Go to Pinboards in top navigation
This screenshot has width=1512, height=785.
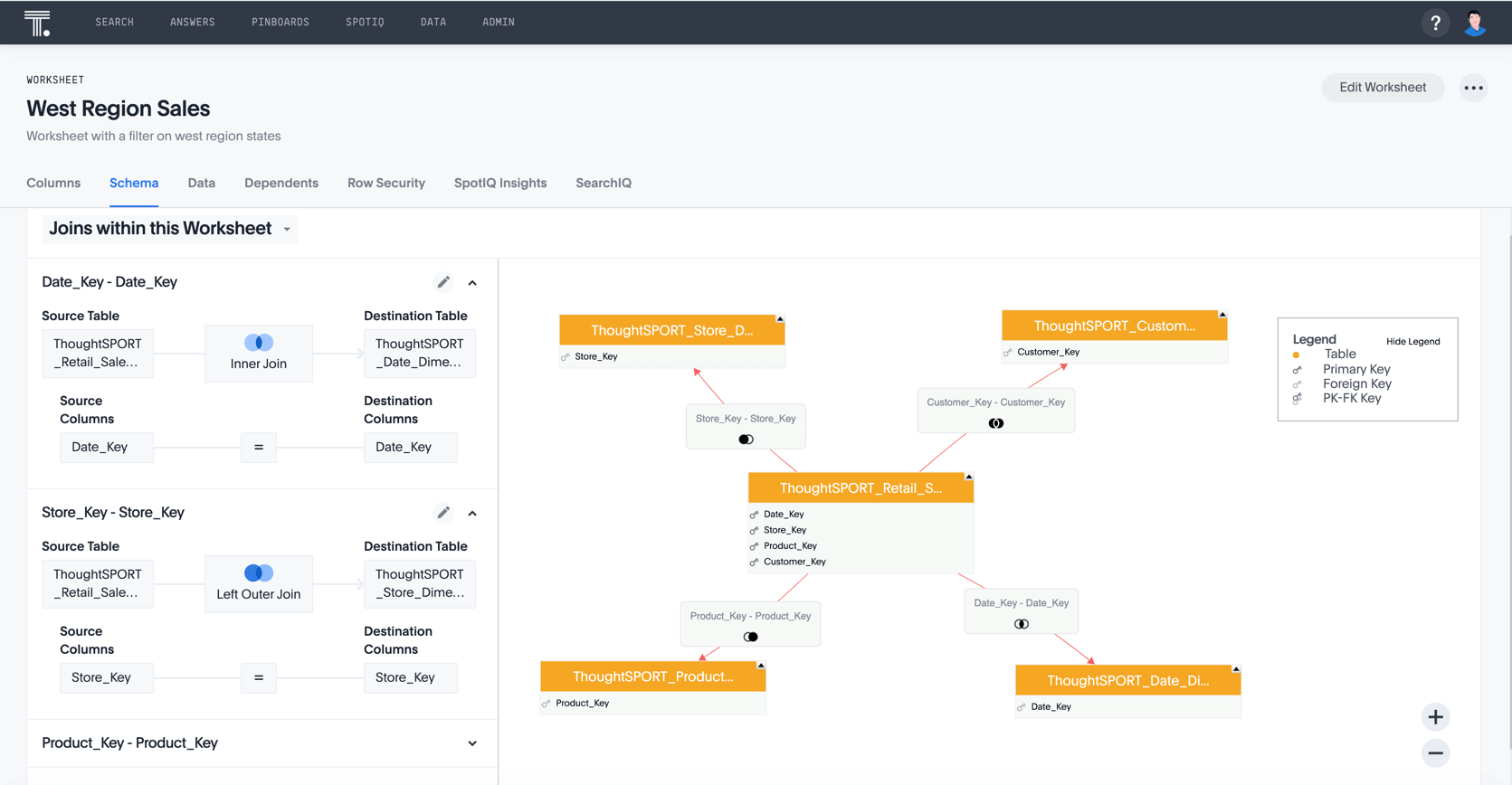(281, 23)
